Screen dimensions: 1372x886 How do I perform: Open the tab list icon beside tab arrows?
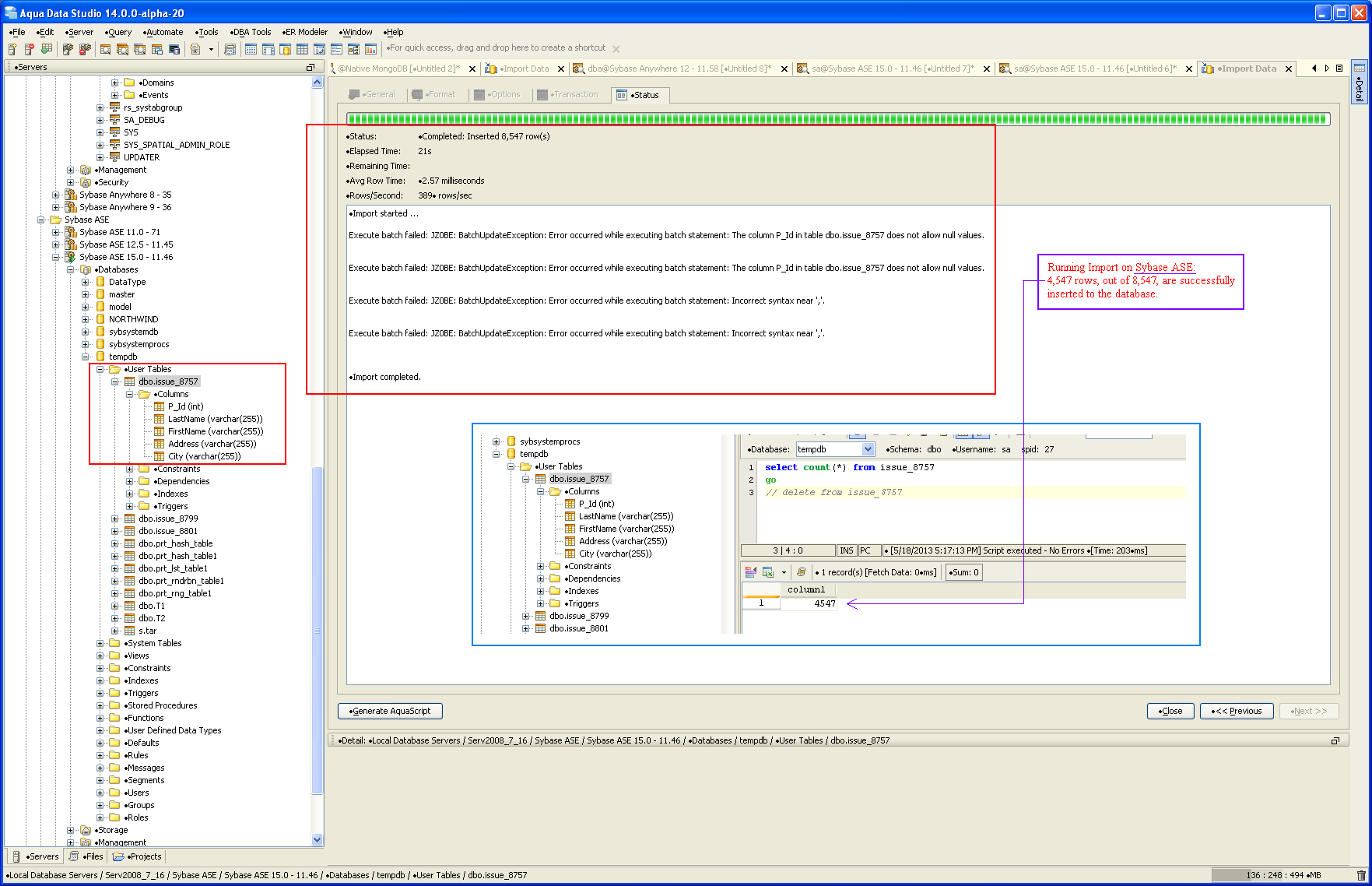click(x=1339, y=69)
